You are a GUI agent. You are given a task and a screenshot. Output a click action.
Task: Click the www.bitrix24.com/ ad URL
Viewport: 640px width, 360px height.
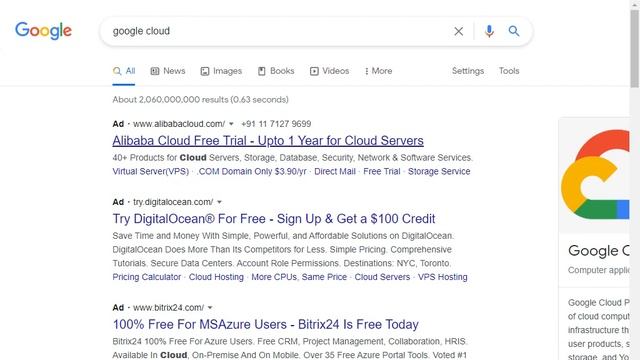pyautogui.click(x=169, y=308)
